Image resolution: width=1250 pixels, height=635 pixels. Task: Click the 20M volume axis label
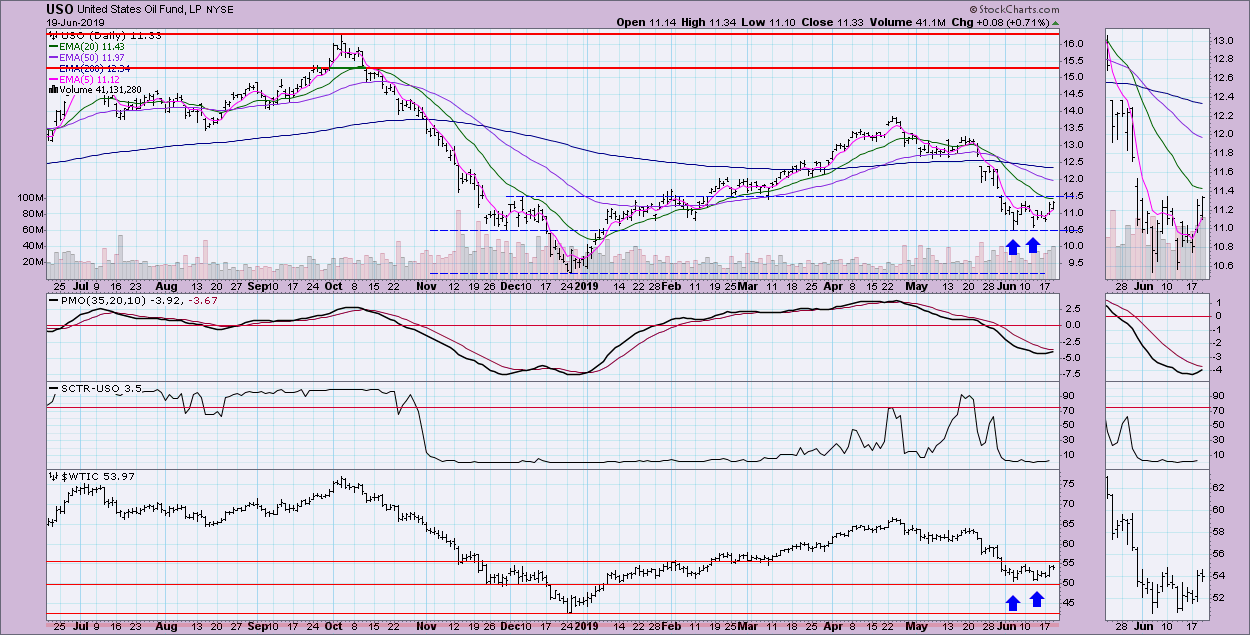click(35, 262)
